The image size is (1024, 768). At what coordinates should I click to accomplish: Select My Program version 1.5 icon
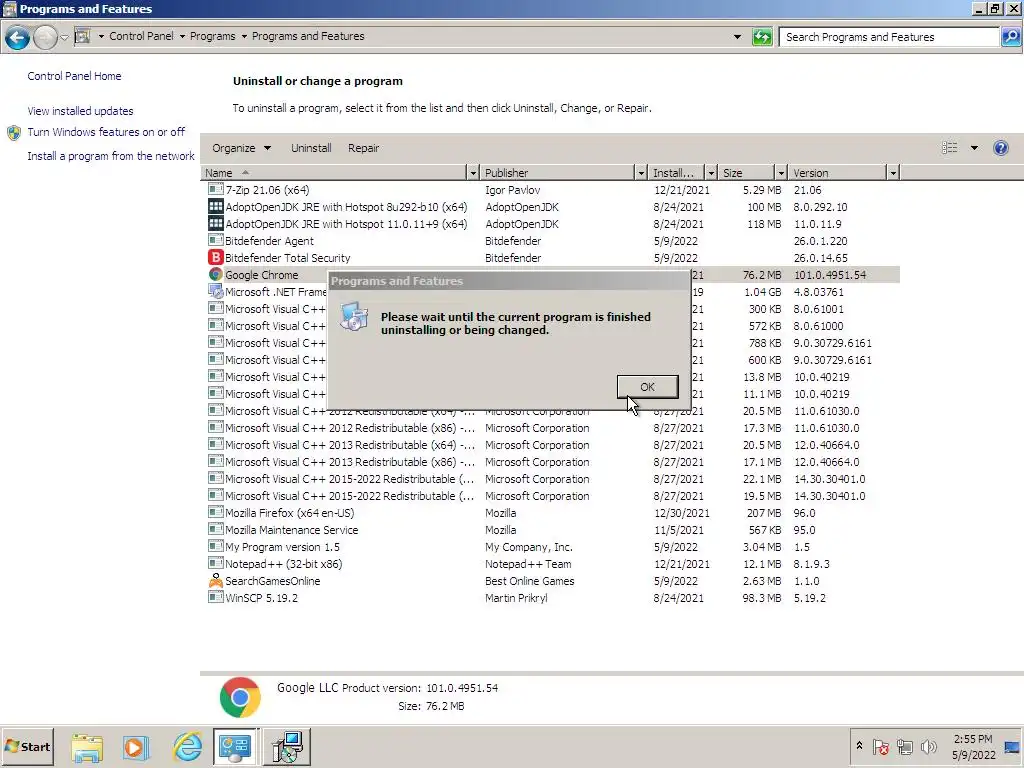tap(216, 547)
